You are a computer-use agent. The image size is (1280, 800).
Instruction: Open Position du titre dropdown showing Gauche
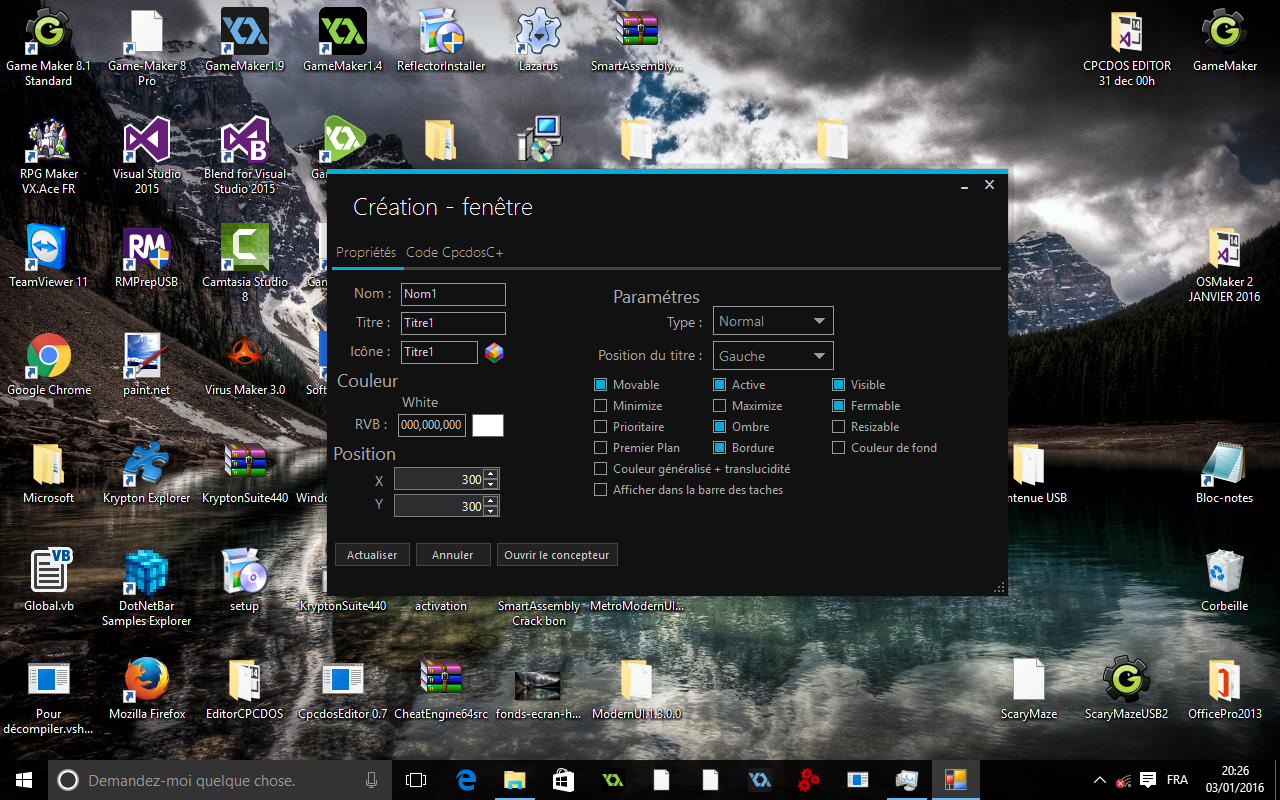[x=773, y=356]
